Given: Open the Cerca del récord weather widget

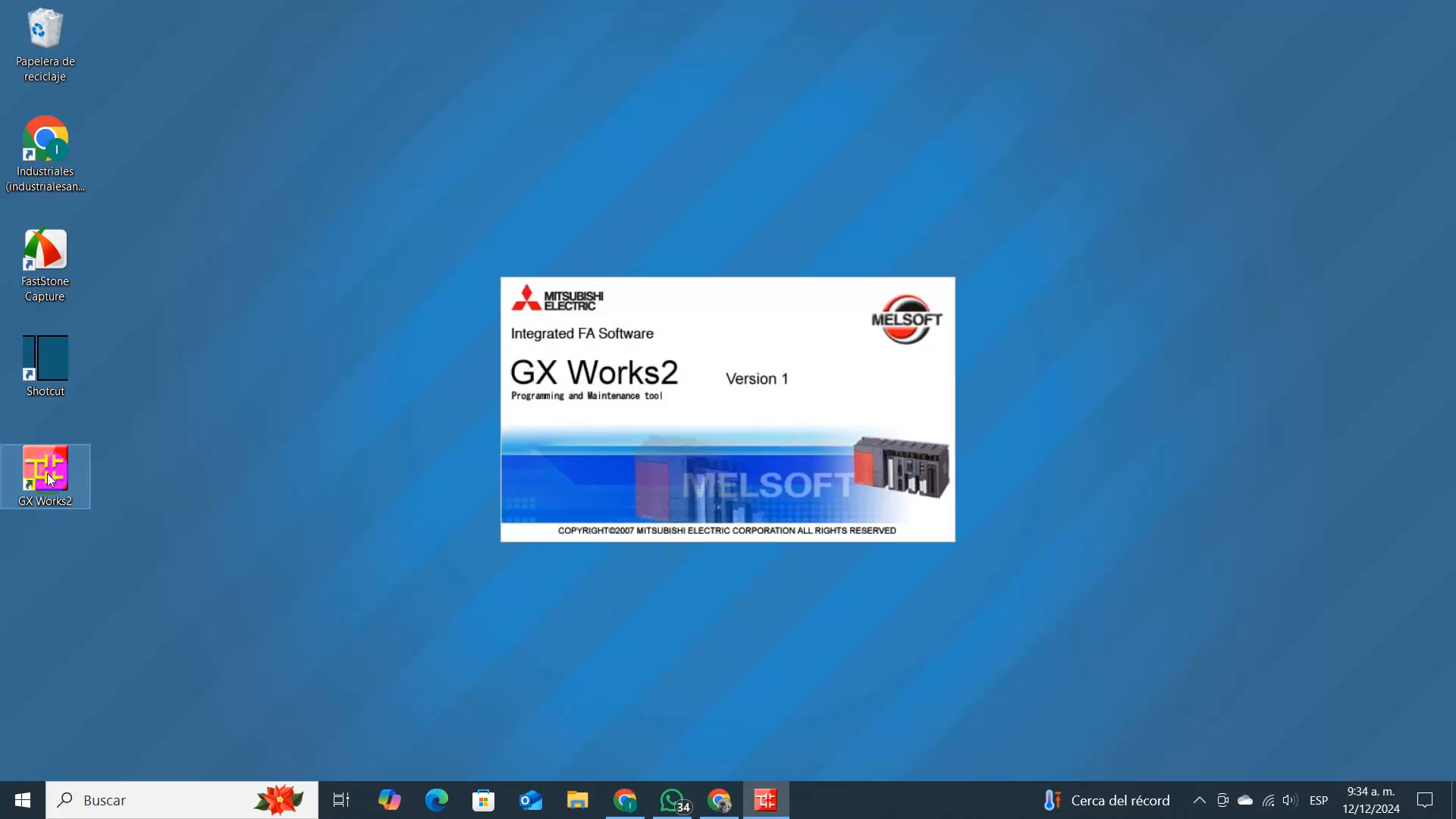Looking at the screenshot, I should pos(1106,800).
